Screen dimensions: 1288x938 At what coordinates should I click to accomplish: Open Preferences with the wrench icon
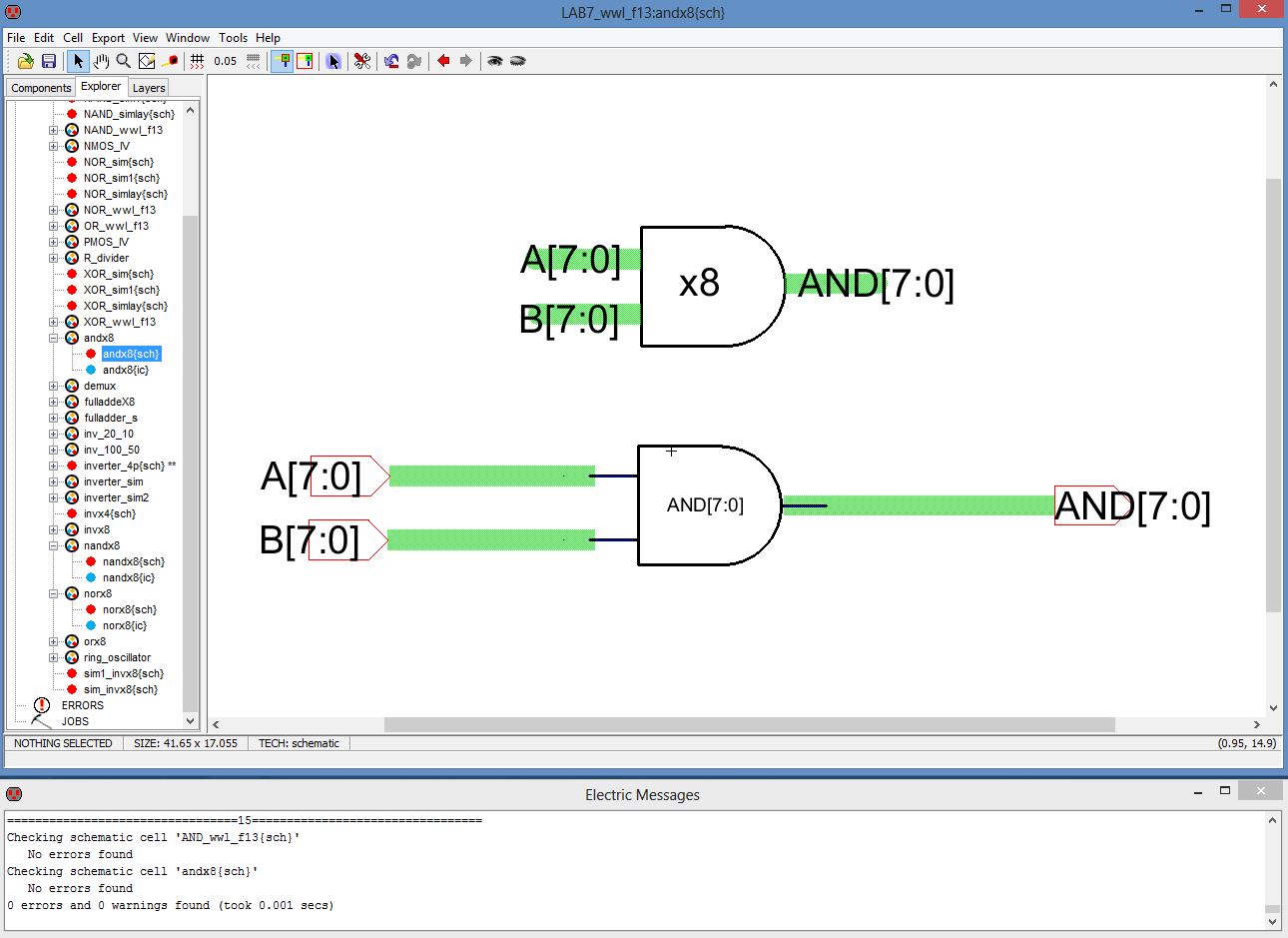pos(362,61)
